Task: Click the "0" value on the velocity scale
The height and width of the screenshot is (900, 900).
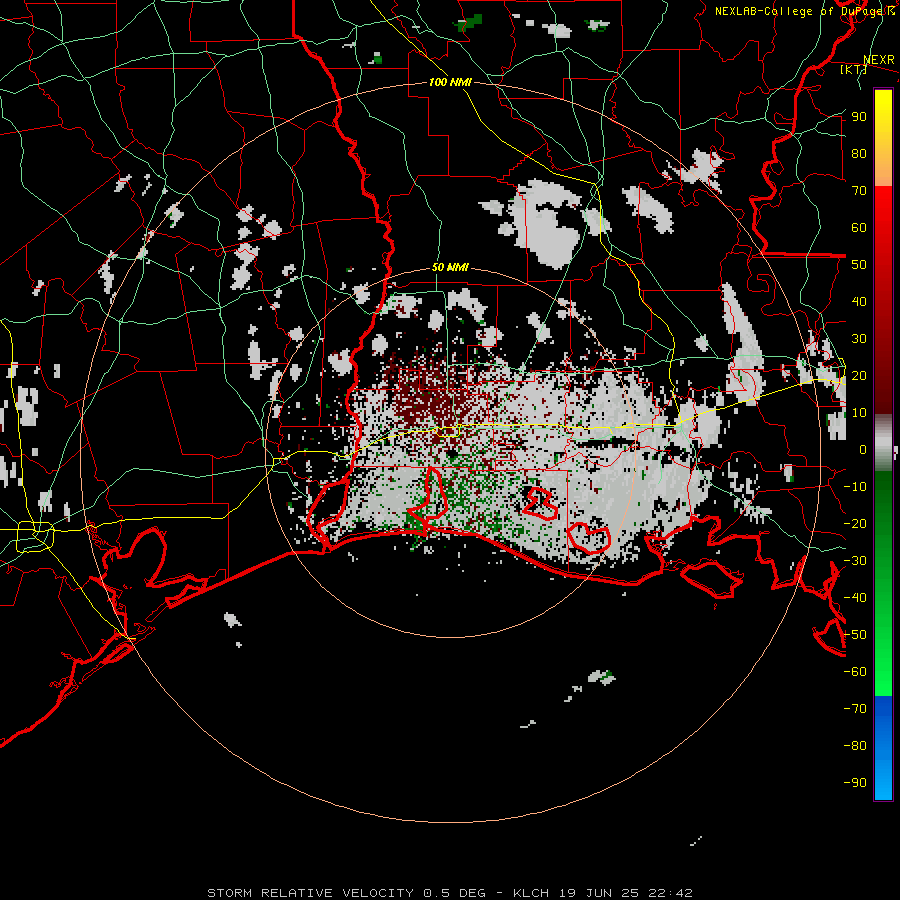Action: click(x=863, y=449)
